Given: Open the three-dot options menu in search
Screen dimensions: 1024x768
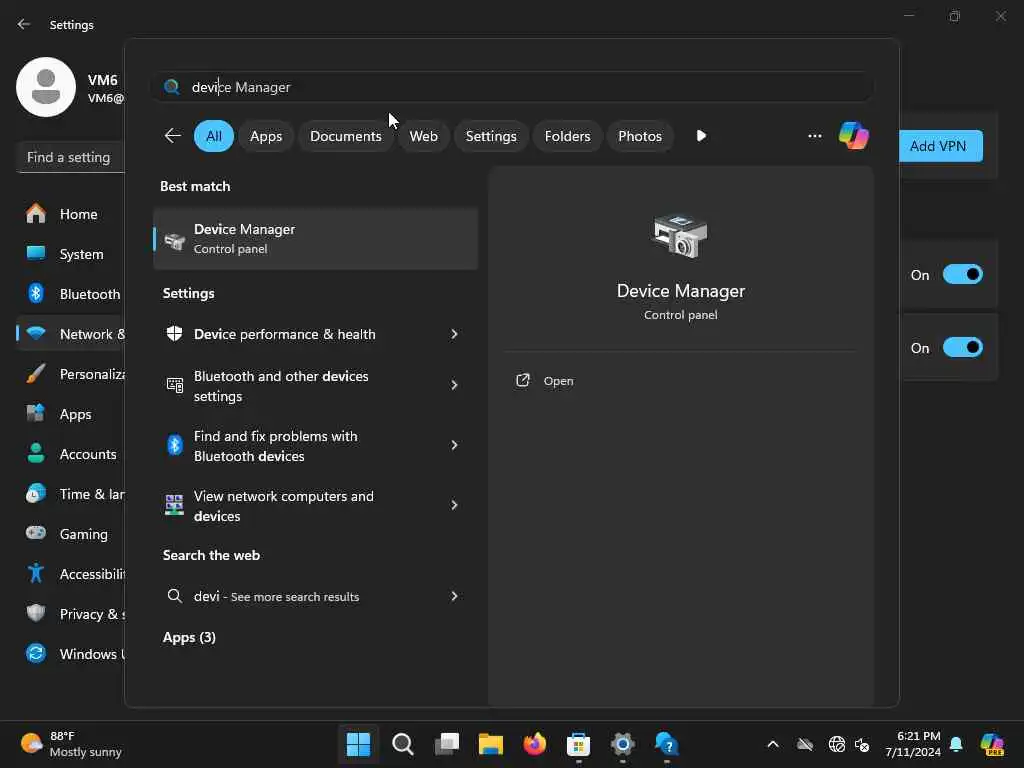Looking at the screenshot, I should coord(814,136).
